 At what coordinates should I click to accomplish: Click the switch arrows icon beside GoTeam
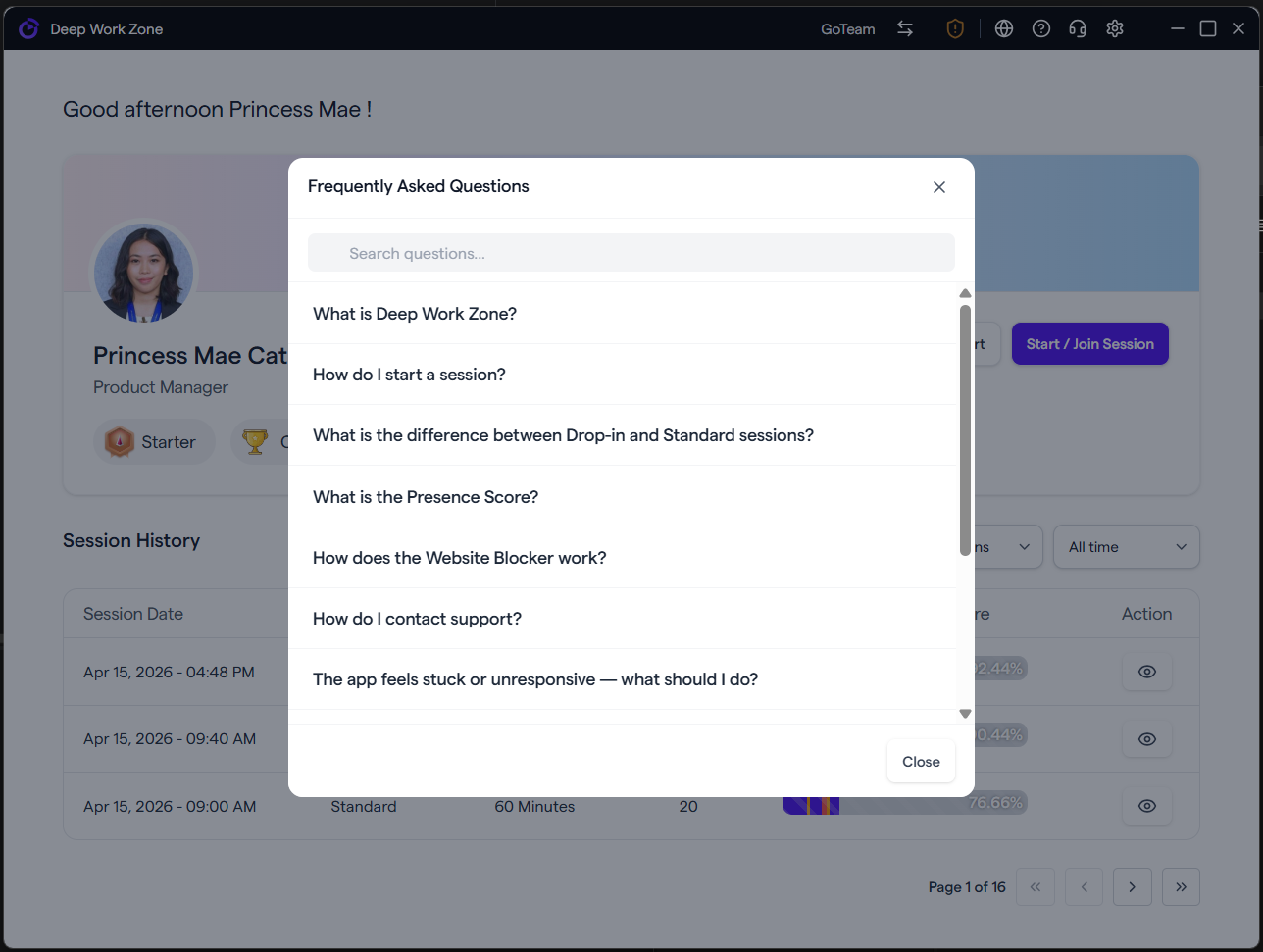[x=905, y=28]
